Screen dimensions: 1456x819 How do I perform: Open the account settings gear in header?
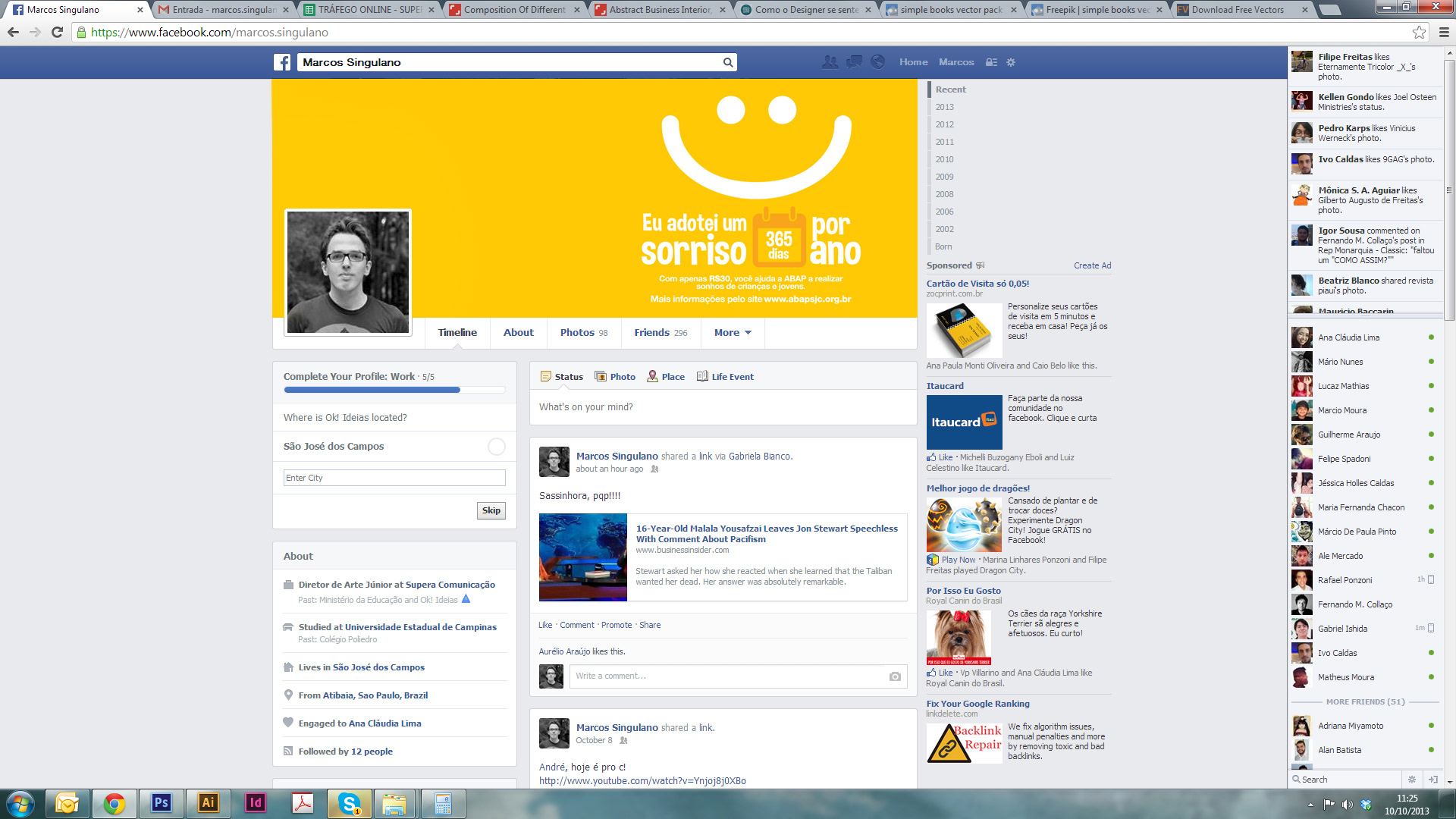(1011, 62)
